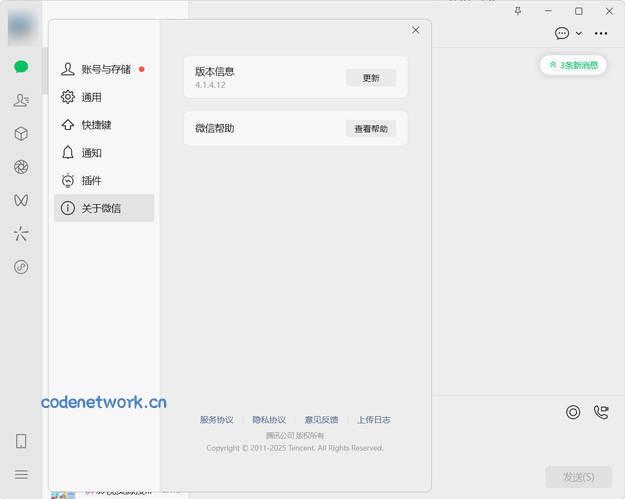This screenshot has width=625, height=499.
Task: Open the Favorites cube icon in the sidebar
Action: pyautogui.click(x=21, y=134)
